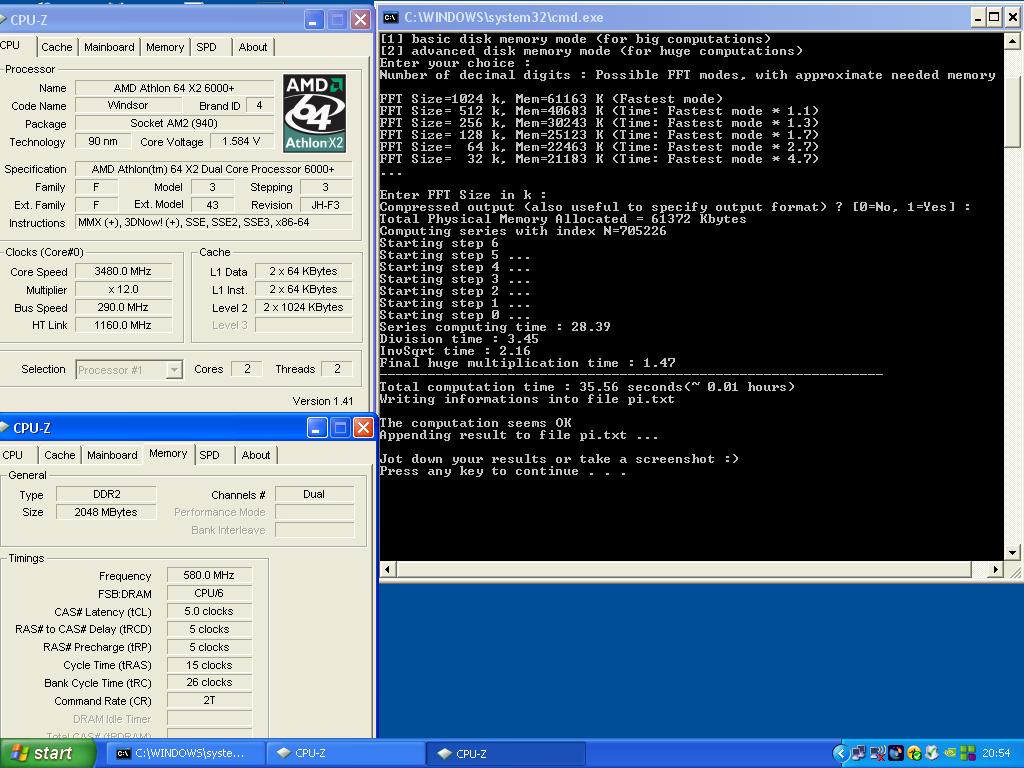Click the CPU-Z icon in upper window title
The height and width of the screenshot is (768, 1024).
3,20
